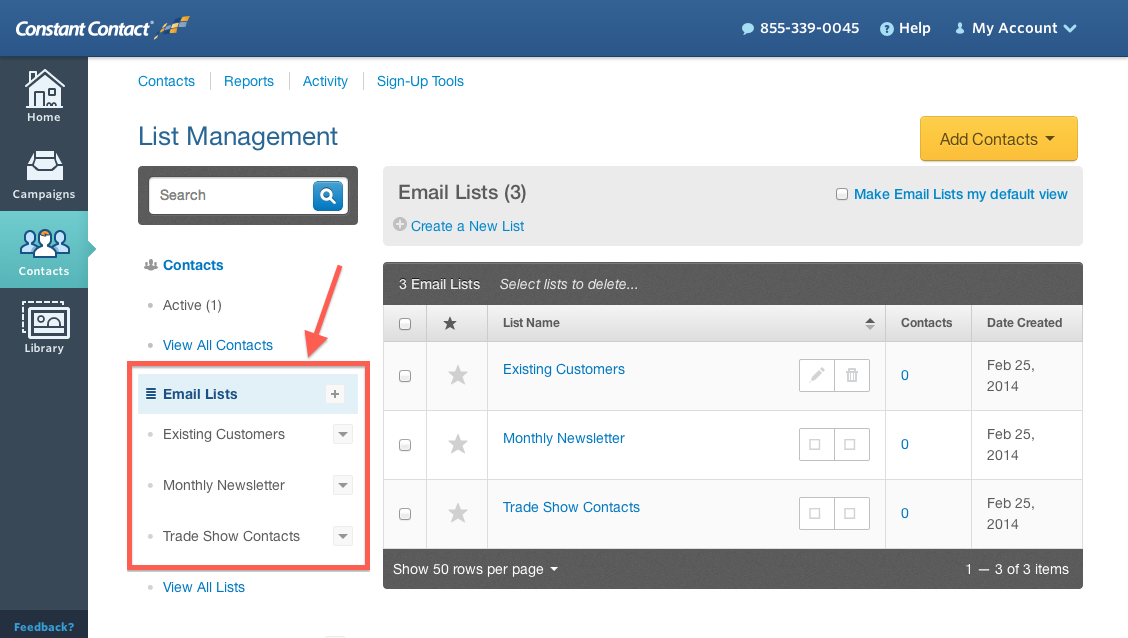Click the Create a New List link
Screen dimensions: 1128x638
468,226
